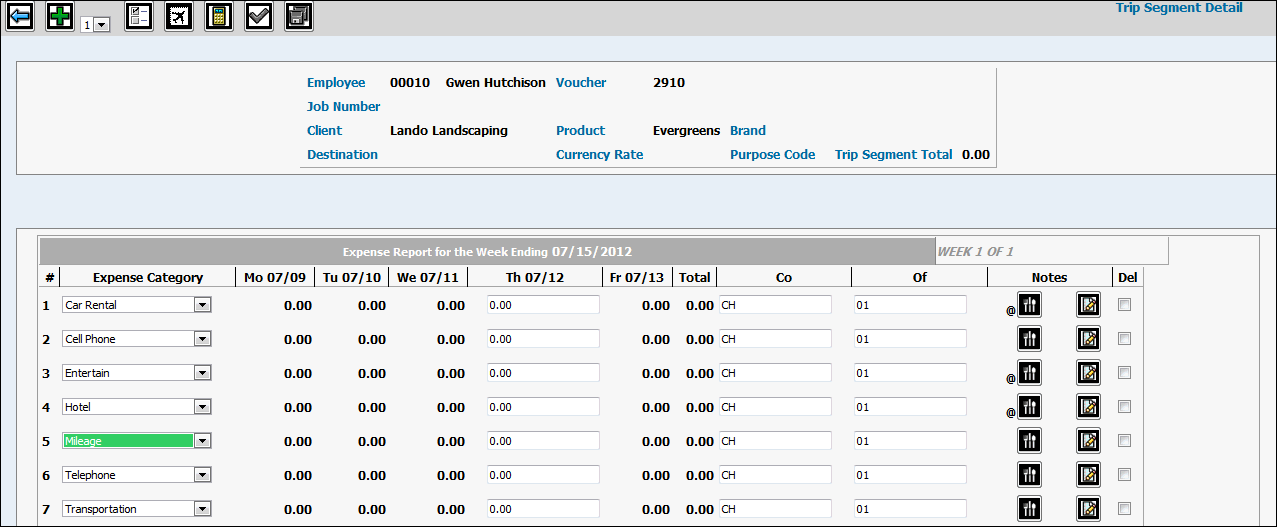
Task: Check Del box for Hotel row
Action: pos(1125,407)
